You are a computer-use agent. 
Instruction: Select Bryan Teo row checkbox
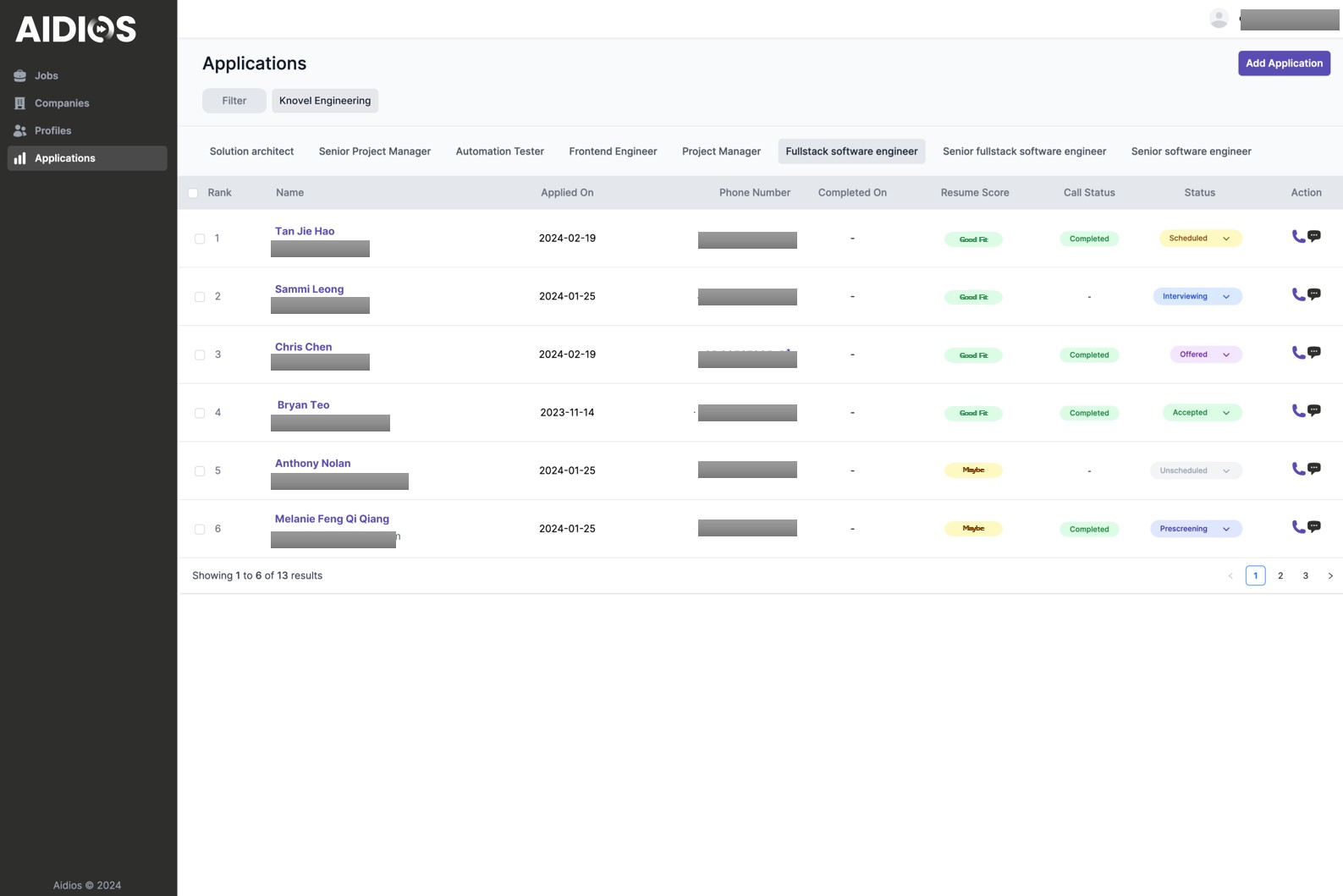200,413
